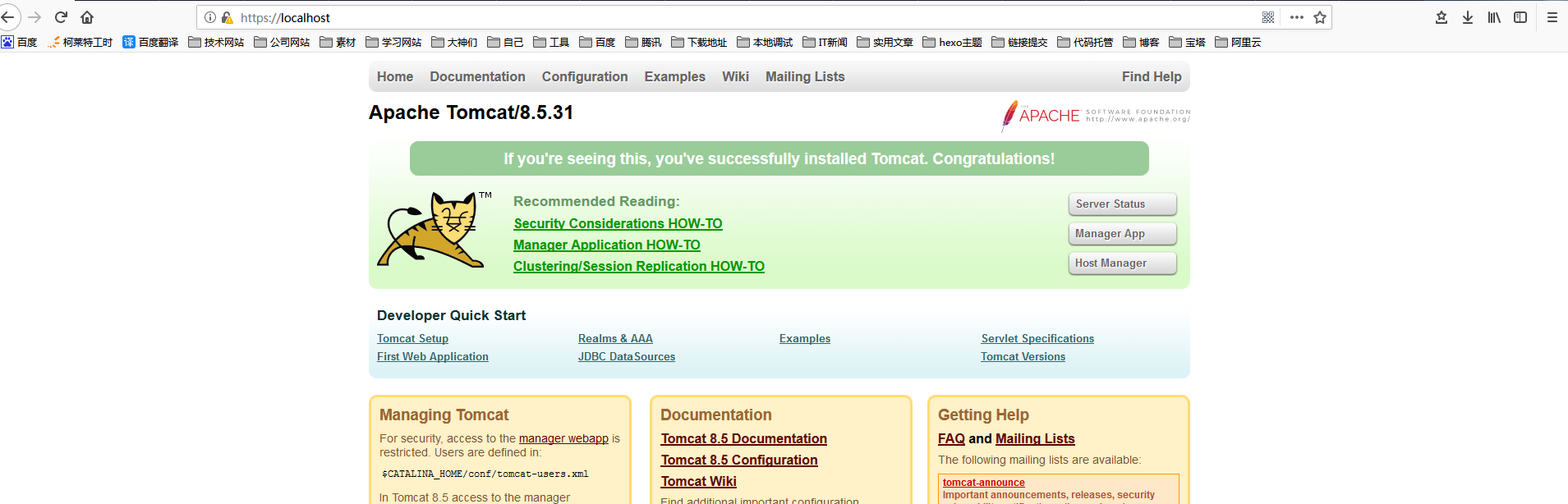The height and width of the screenshot is (504, 1568).
Task: Click Find Help in the navigation bar
Action: (x=1152, y=76)
